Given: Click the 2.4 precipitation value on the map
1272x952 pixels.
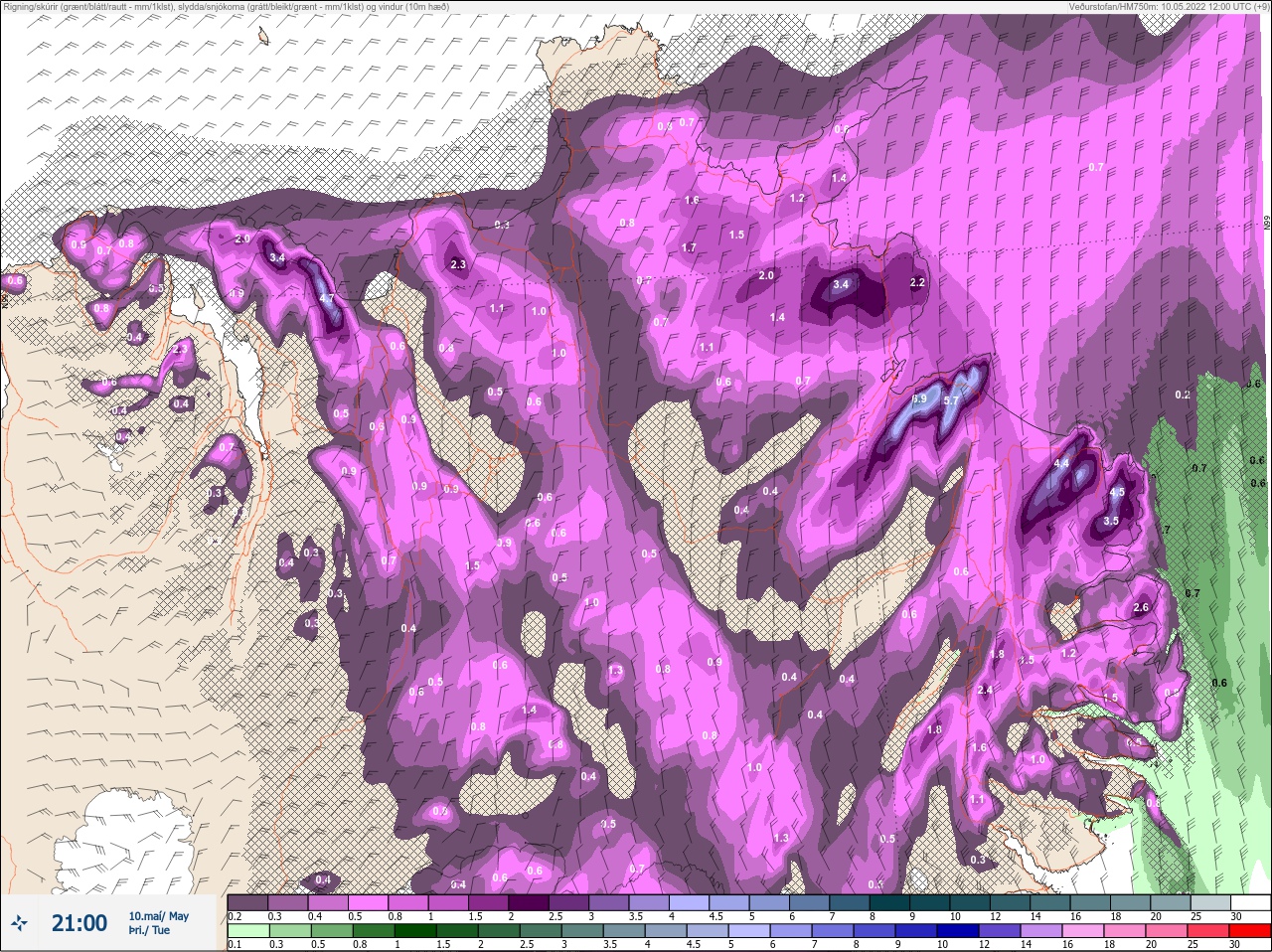Looking at the screenshot, I should (985, 690).
